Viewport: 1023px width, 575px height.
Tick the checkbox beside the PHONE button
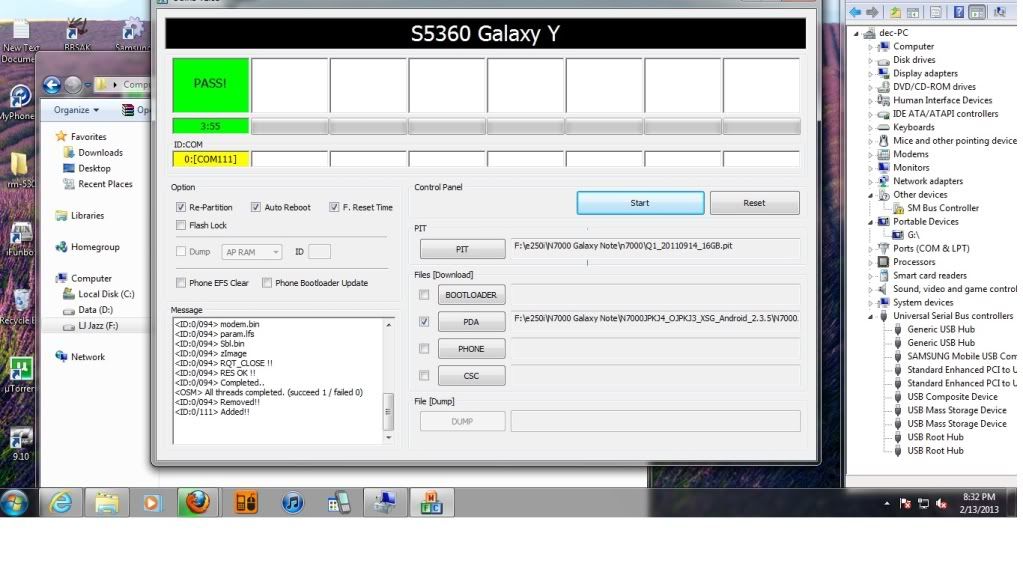tap(424, 349)
